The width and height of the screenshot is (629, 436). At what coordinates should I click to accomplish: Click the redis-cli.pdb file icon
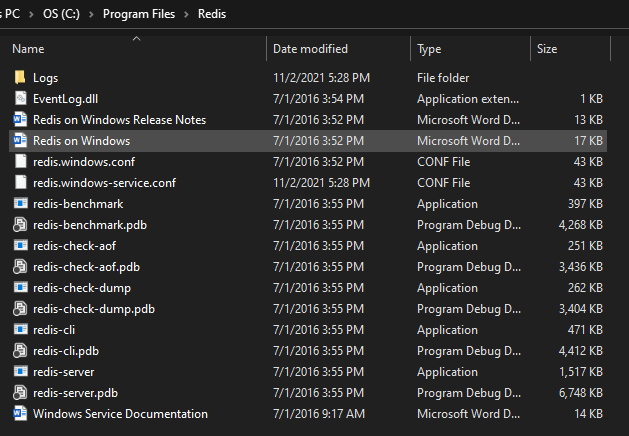(x=20, y=351)
